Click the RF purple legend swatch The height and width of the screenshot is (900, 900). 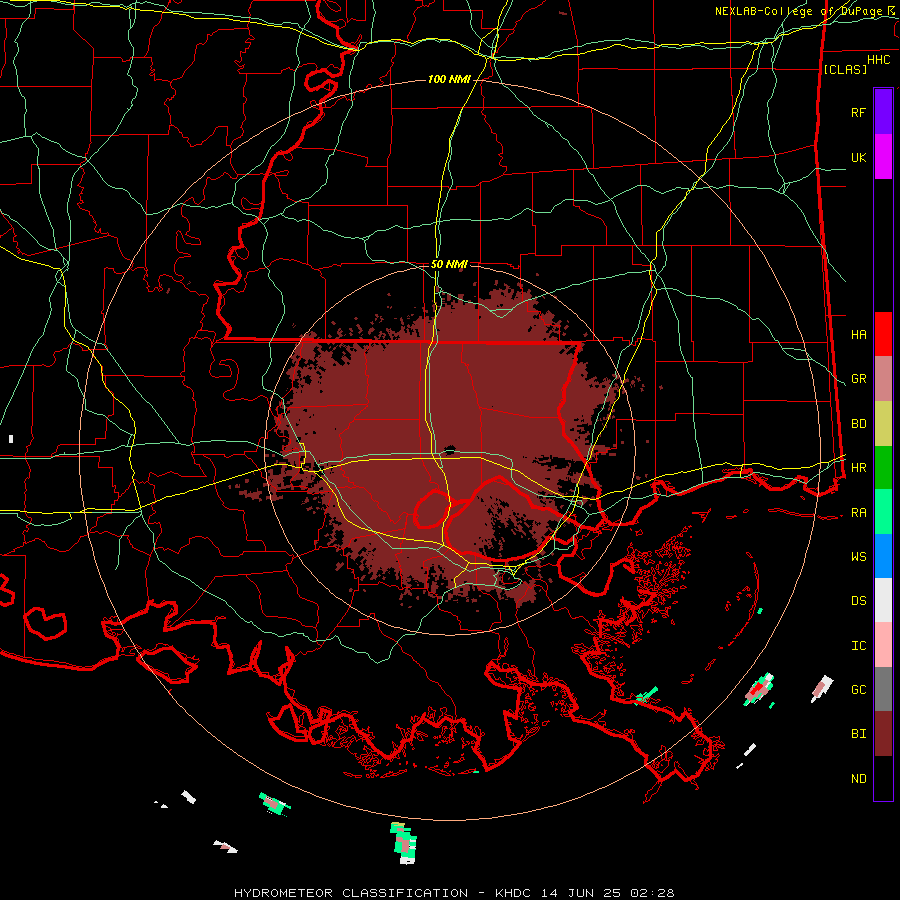point(883,112)
